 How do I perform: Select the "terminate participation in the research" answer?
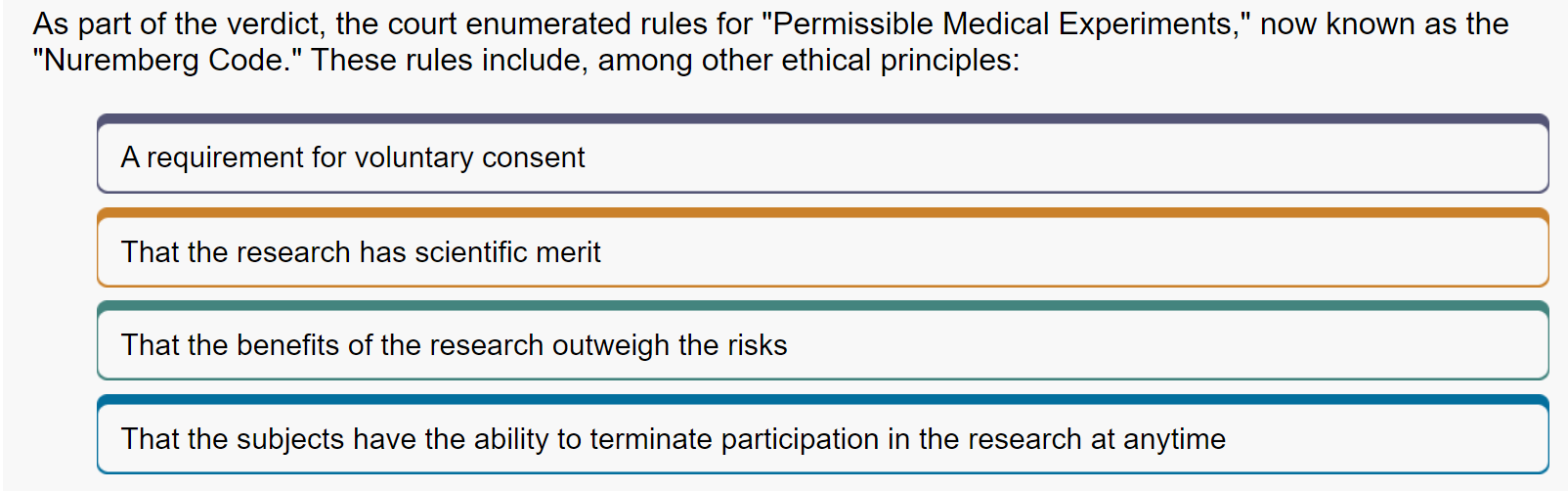(x=822, y=434)
